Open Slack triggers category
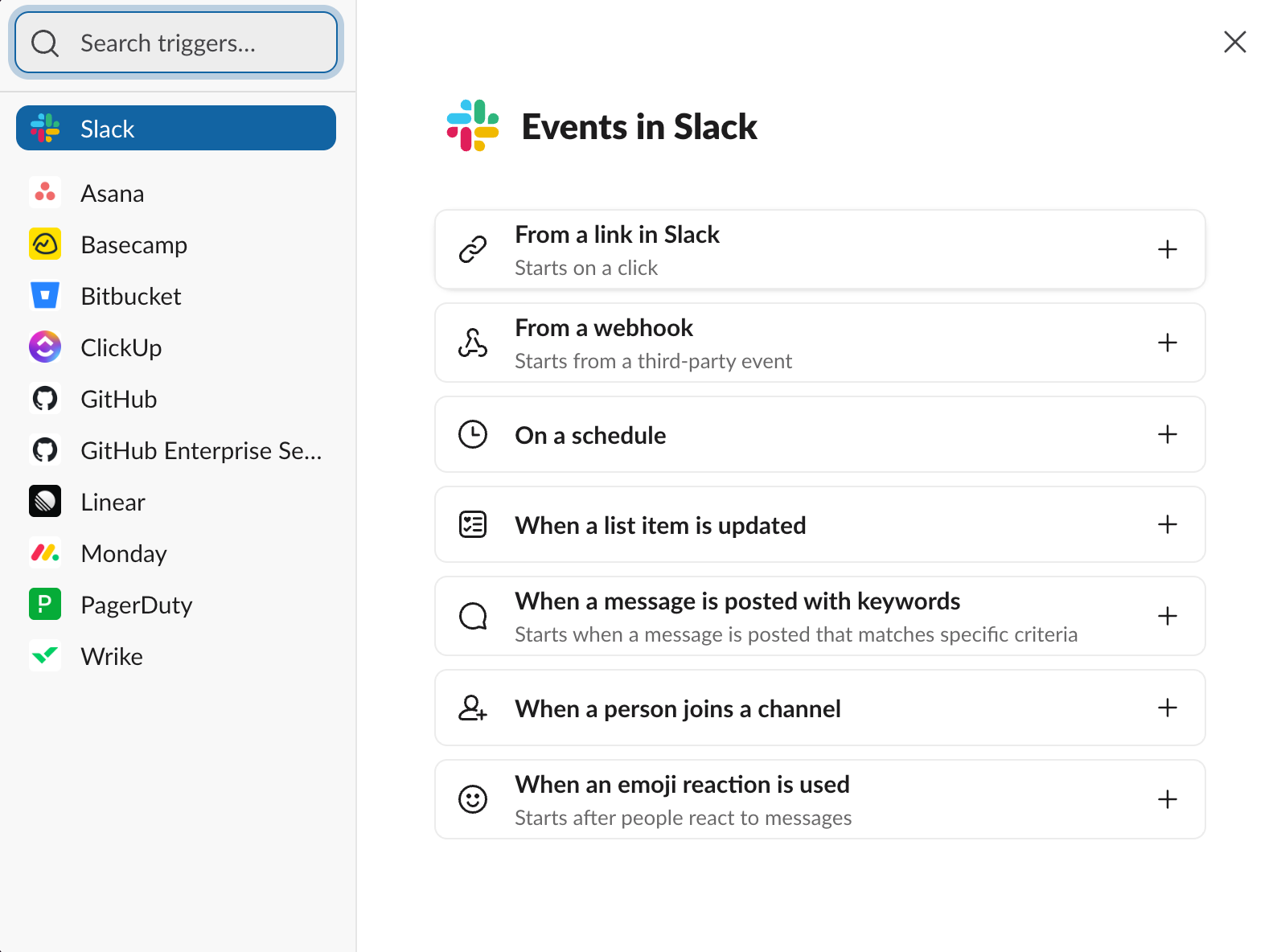Image resolution: width=1277 pixels, height=952 pixels. coord(176,128)
